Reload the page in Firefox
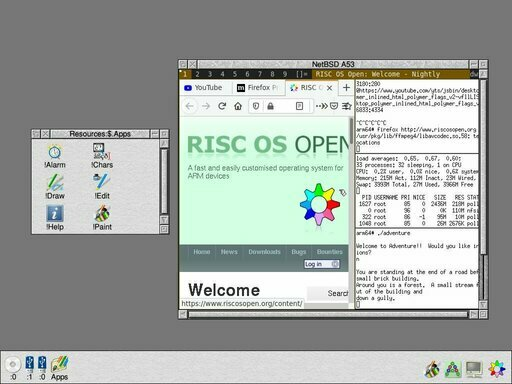The image size is (512, 384). pos(222,106)
